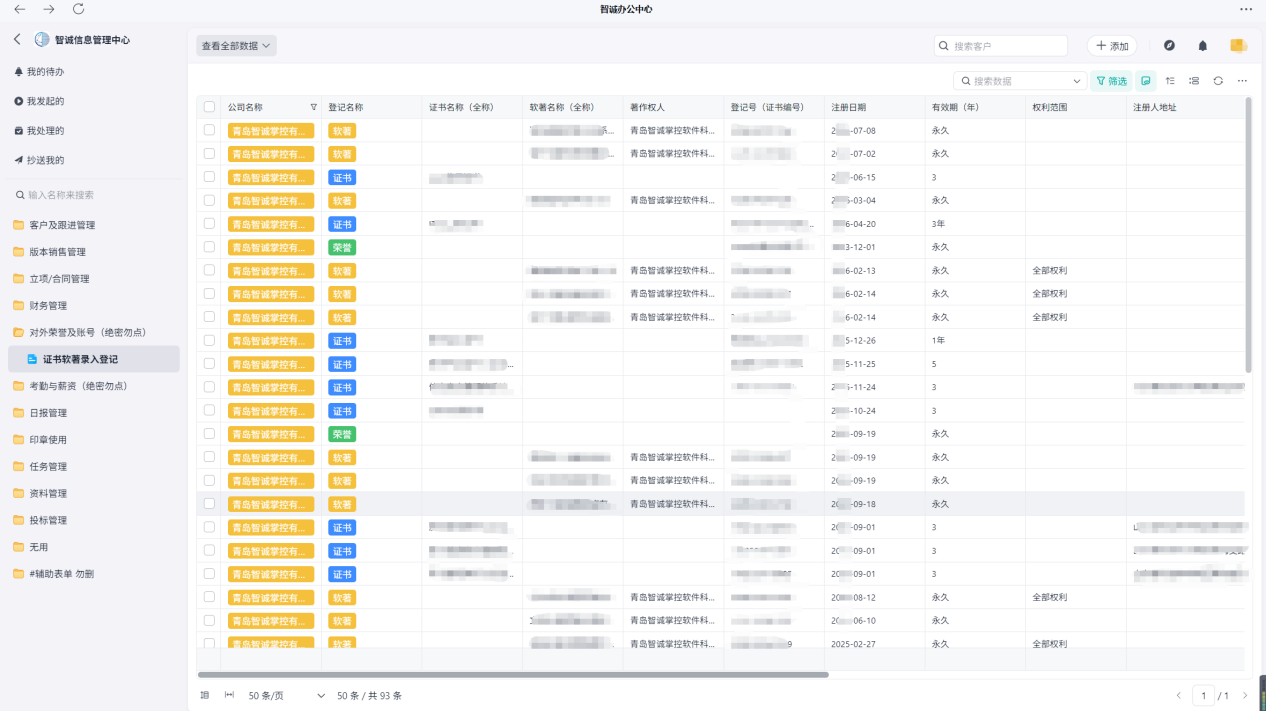The height and width of the screenshot is (711, 1266).
Task: Collapse sidebar using the left chevron
Action: [17, 40]
